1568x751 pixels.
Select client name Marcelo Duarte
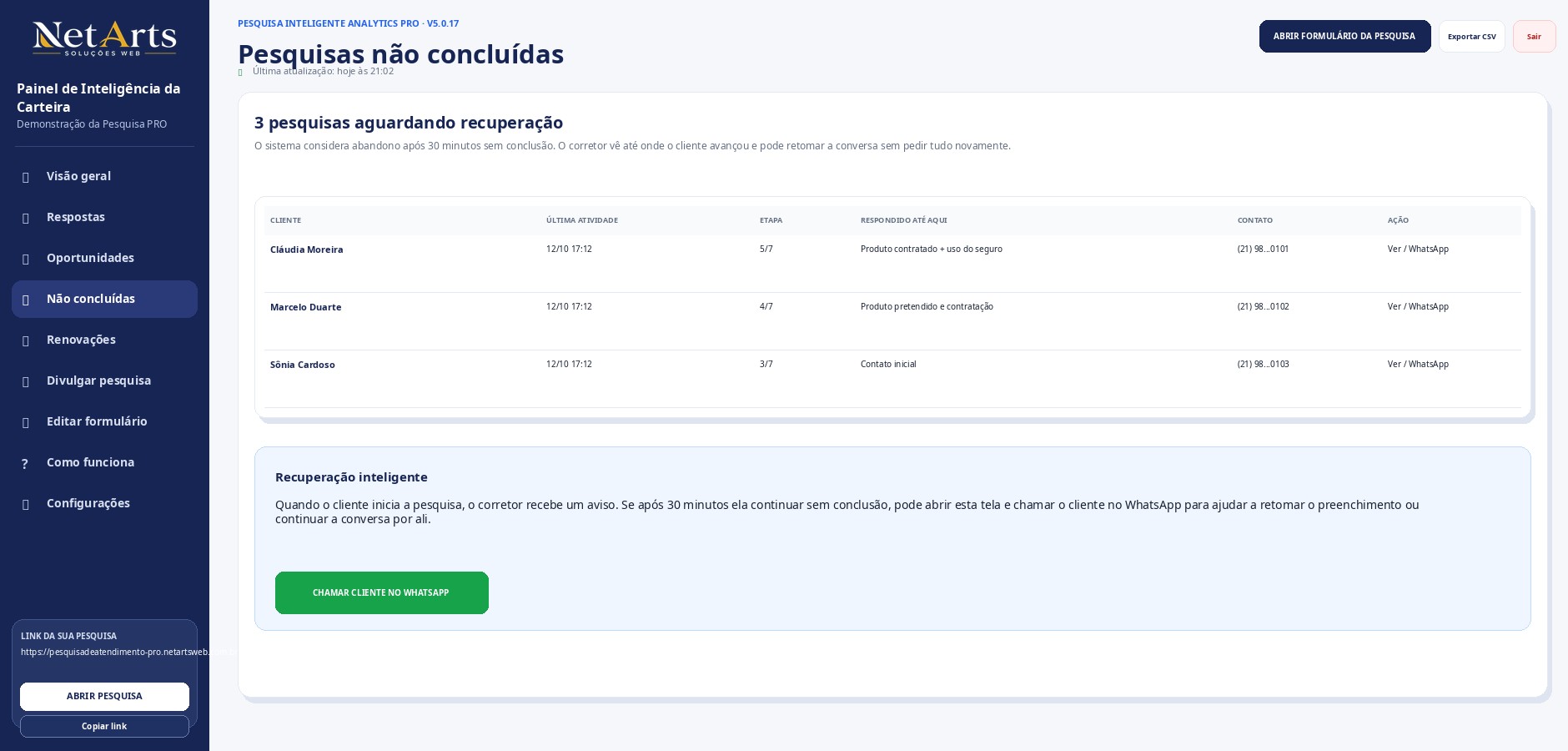[x=305, y=307]
